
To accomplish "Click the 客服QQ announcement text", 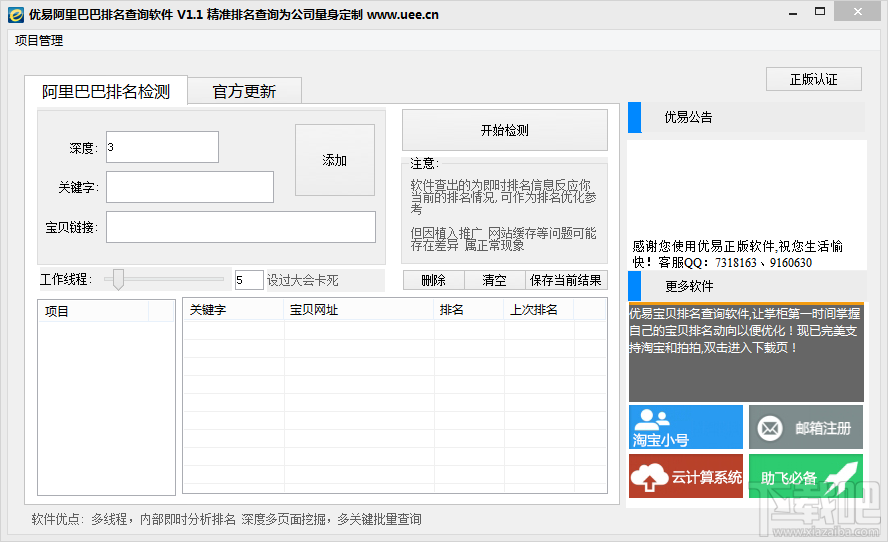I will (x=737, y=254).
